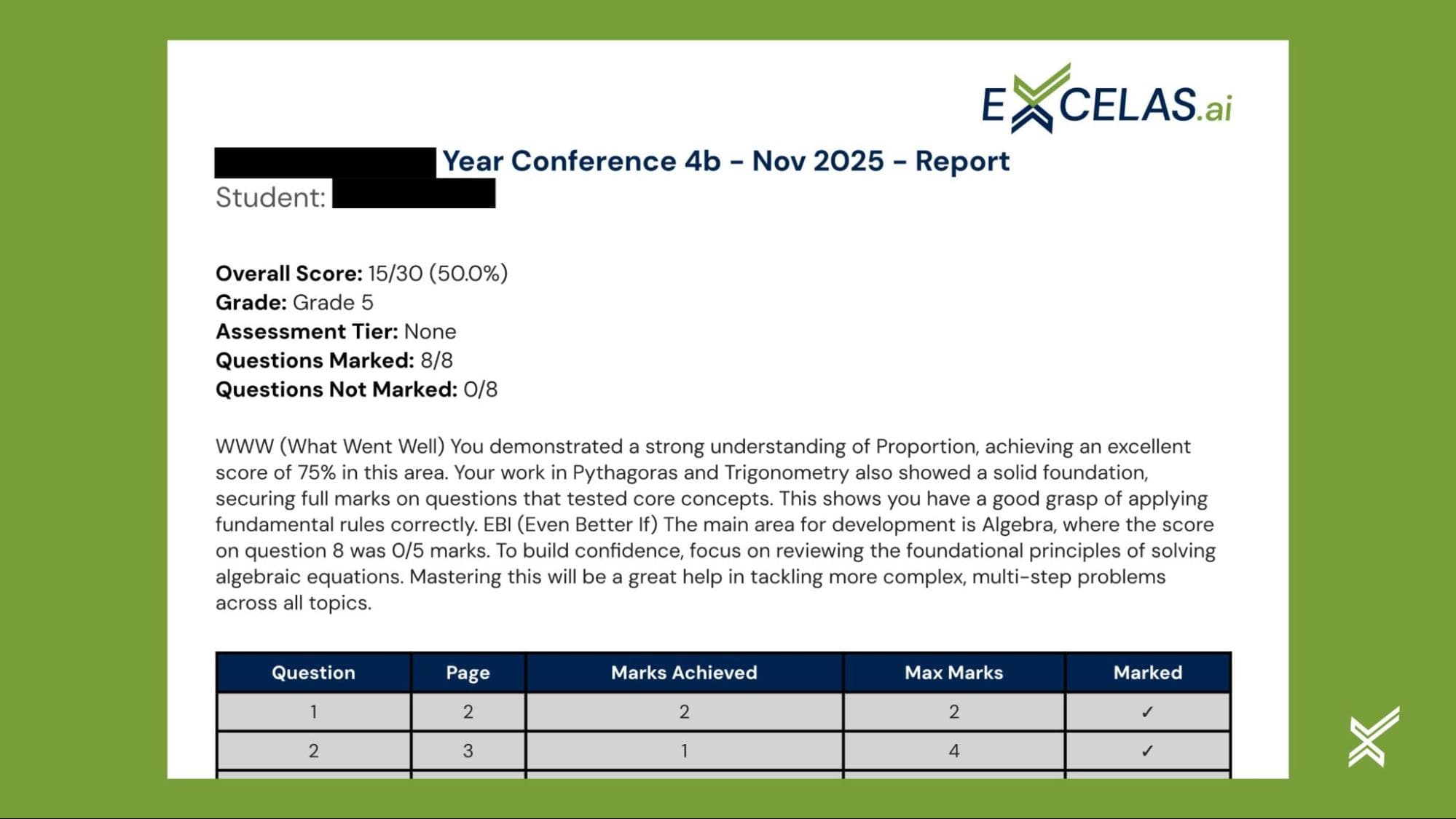Click the Grade 5 text

click(333, 303)
